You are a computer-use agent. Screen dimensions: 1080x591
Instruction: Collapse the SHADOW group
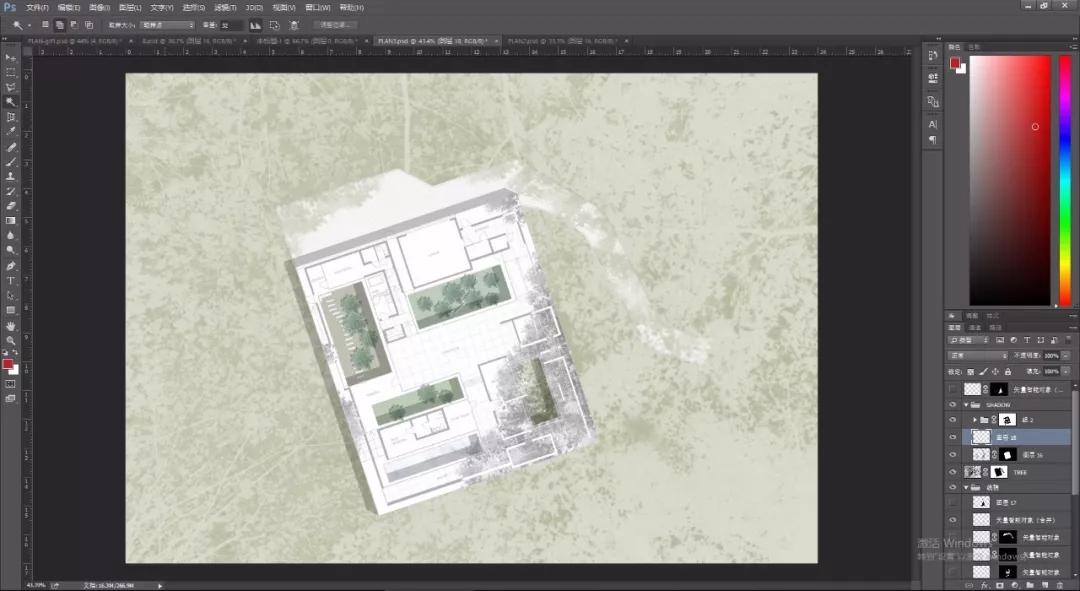966,404
